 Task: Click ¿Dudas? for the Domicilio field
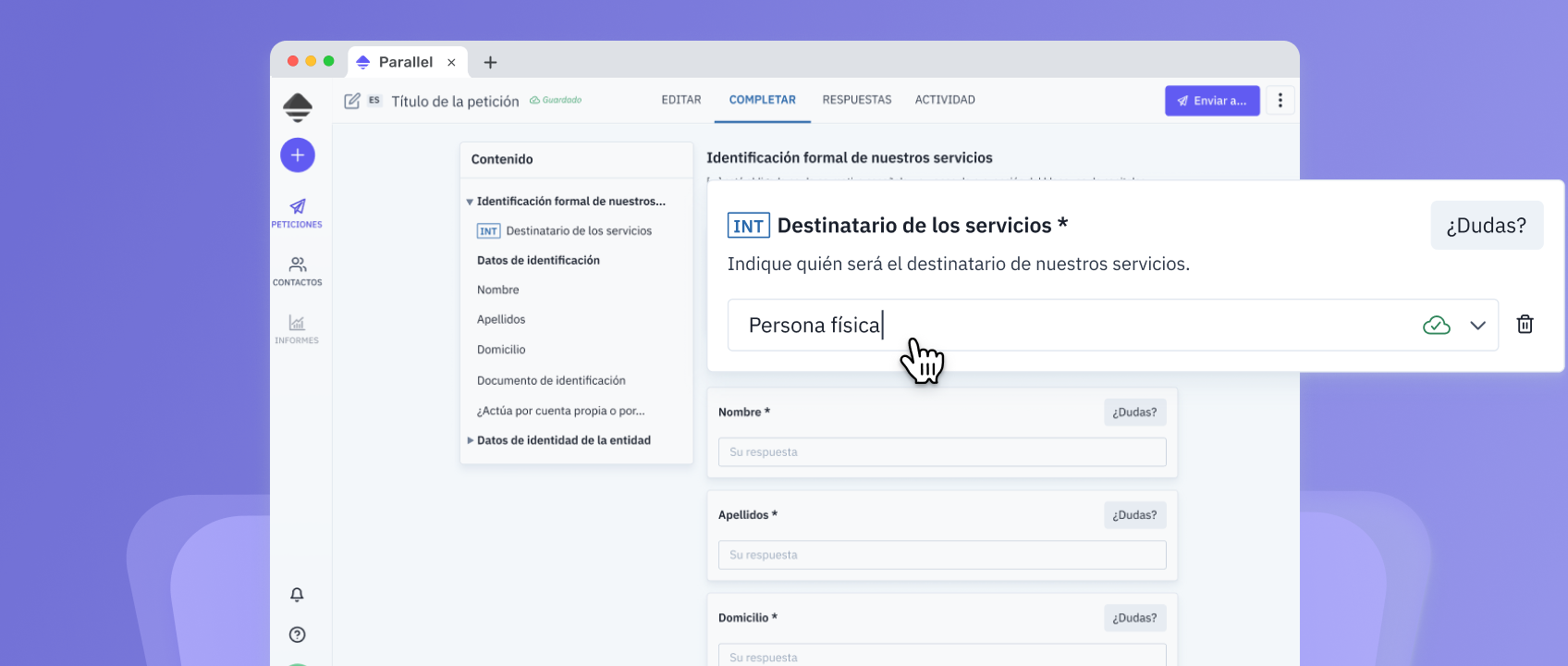tap(1134, 618)
